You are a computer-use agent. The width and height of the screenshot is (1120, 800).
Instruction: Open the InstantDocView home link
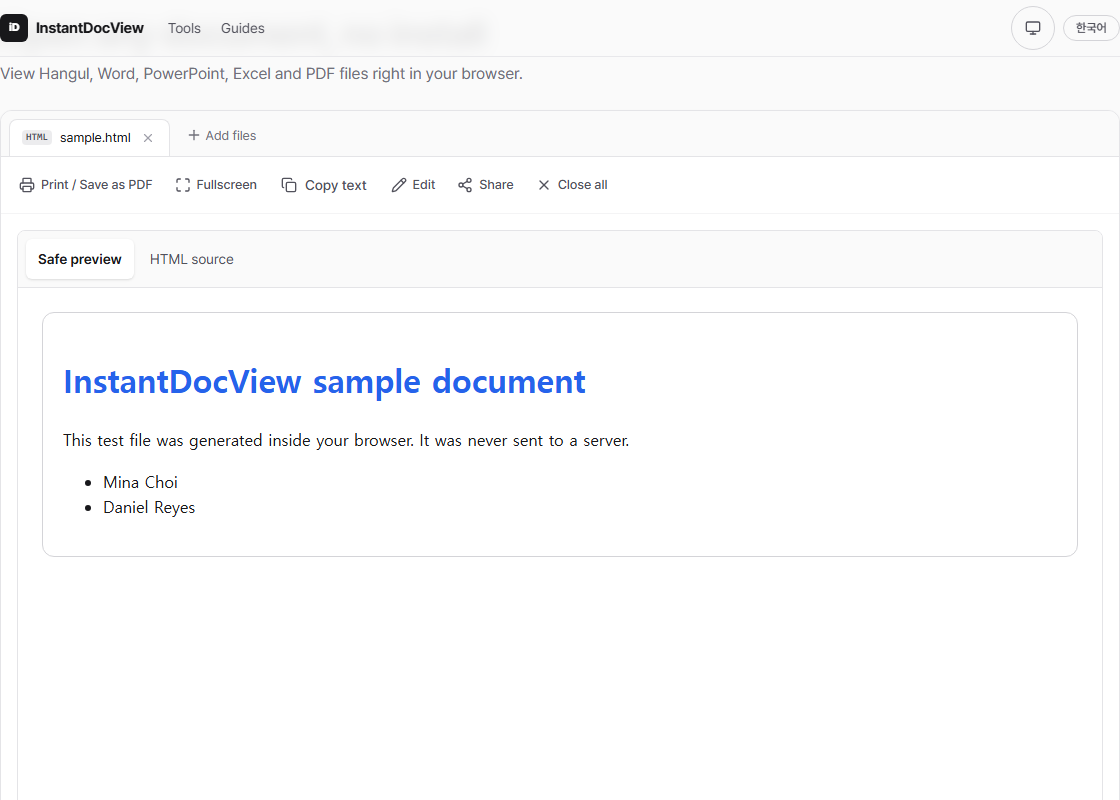tap(89, 28)
